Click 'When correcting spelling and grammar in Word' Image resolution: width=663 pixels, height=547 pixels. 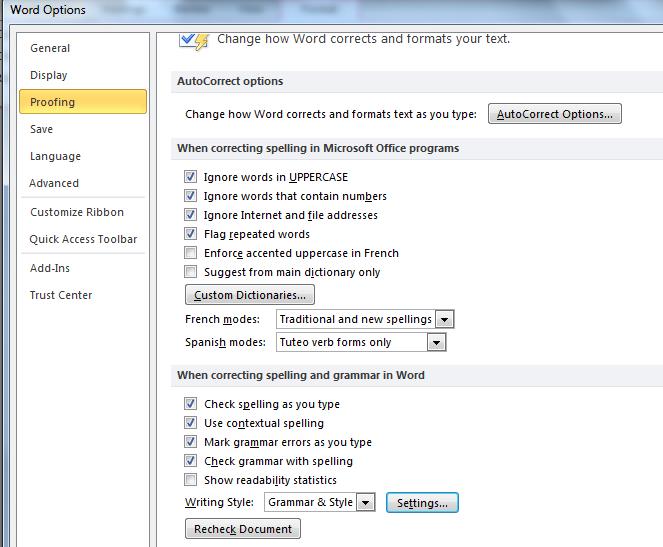pos(301,375)
